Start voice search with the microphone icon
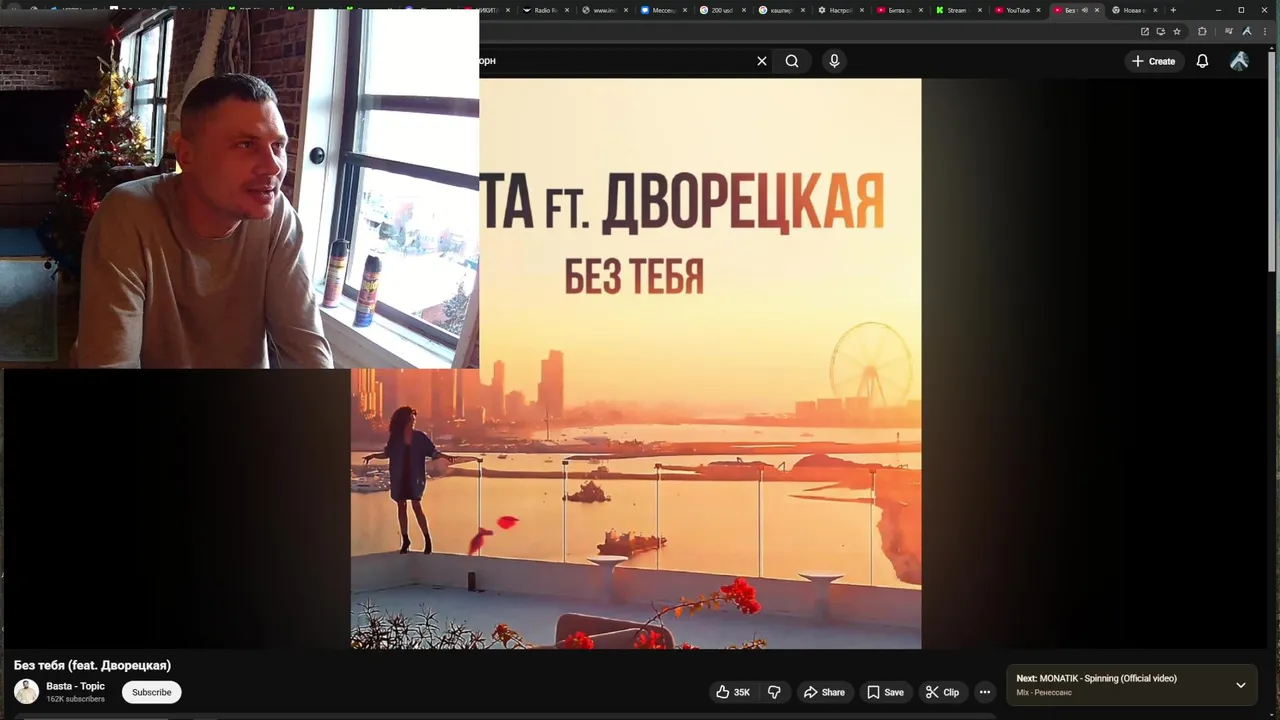The height and width of the screenshot is (720, 1280). (x=834, y=61)
